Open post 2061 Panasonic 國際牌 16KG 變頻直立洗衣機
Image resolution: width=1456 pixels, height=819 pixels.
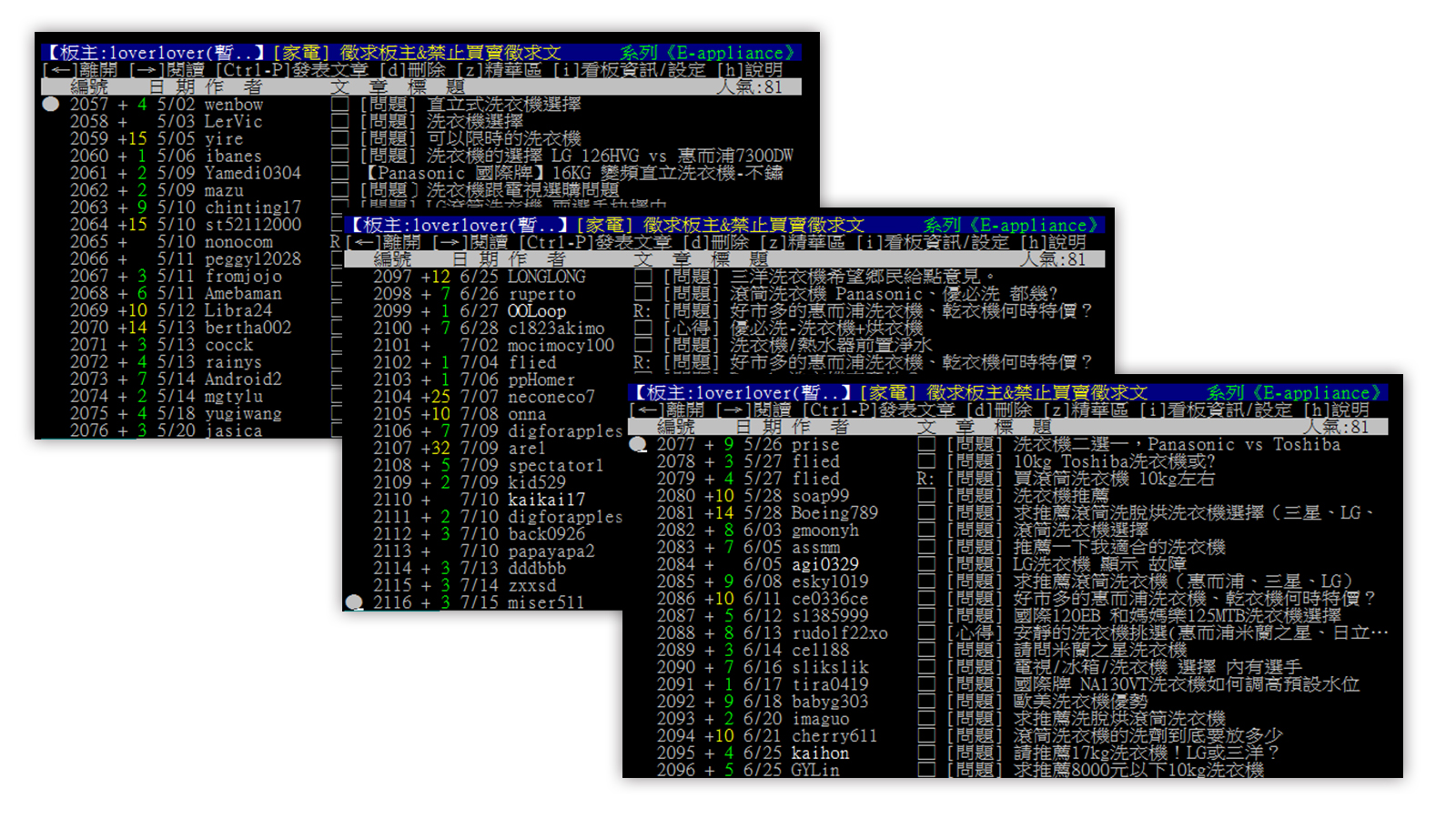pyautogui.click(x=575, y=173)
